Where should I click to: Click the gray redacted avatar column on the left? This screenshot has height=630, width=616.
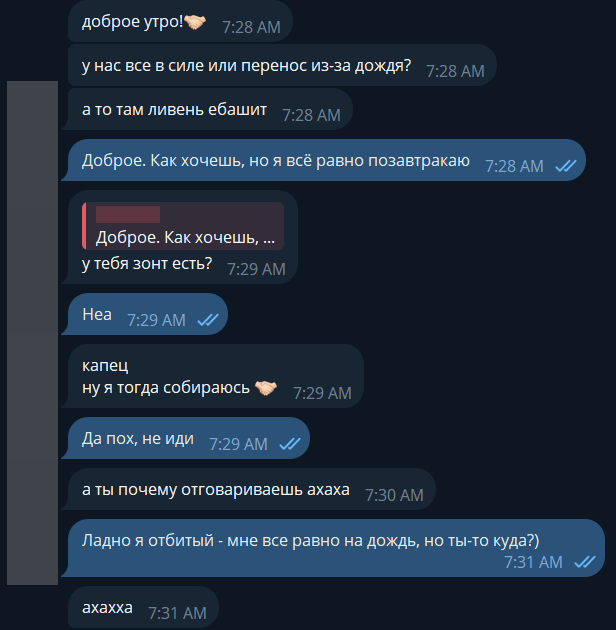(x=33, y=333)
